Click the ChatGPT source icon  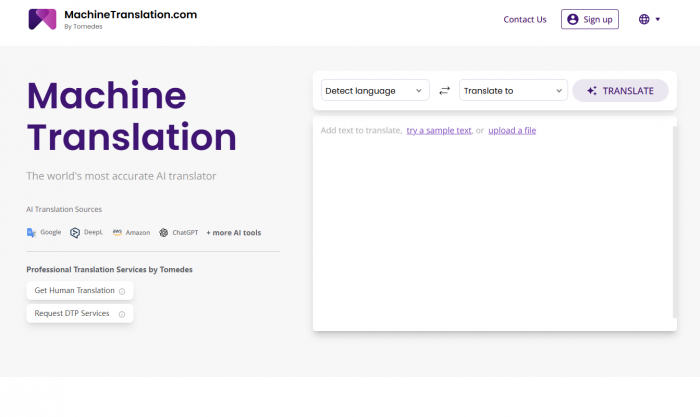coord(164,233)
